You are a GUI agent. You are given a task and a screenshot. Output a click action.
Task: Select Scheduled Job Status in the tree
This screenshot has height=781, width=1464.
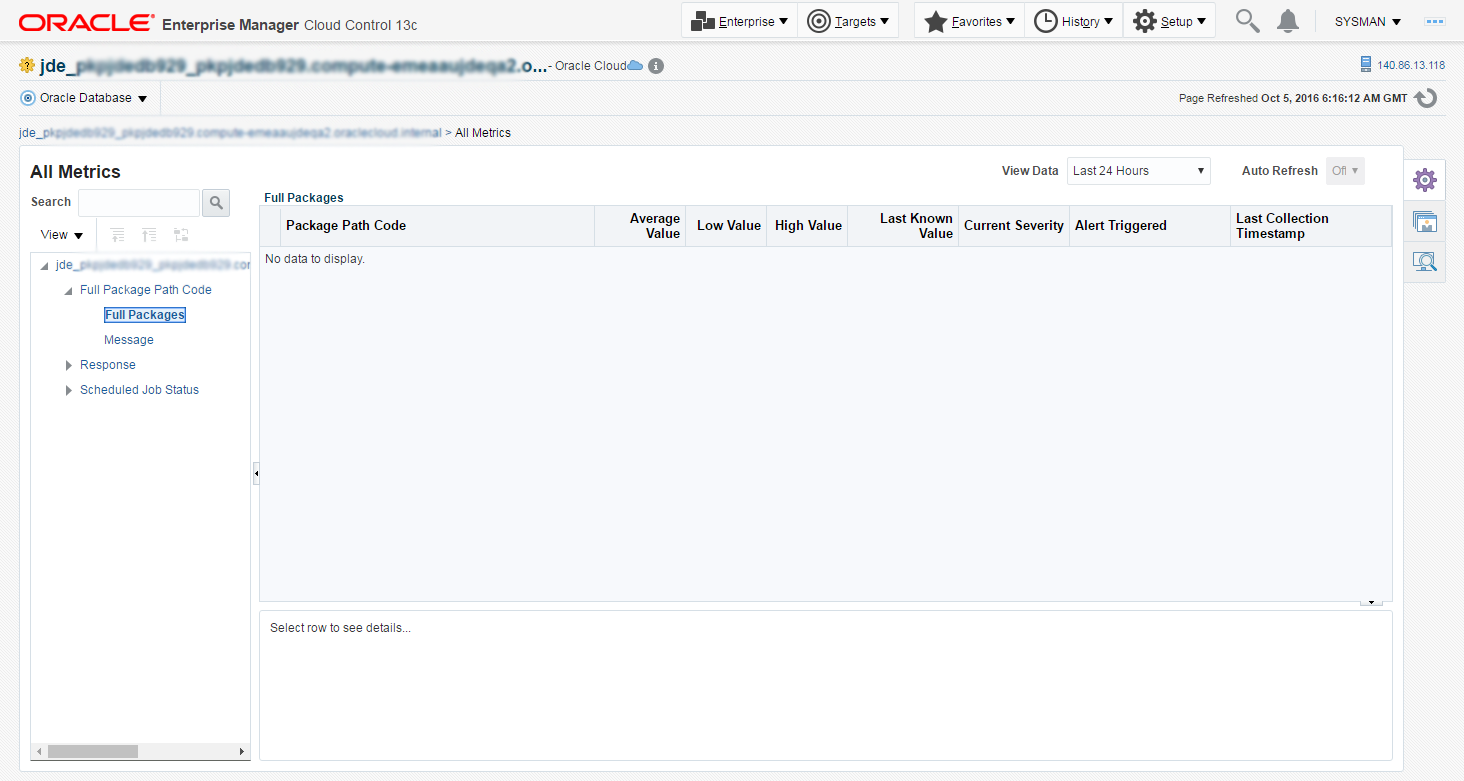pyautogui.click(x=139, y=390)
